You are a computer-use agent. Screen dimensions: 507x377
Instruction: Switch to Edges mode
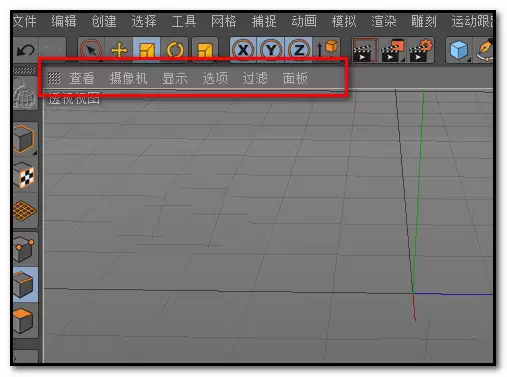[x=25, y=284]
